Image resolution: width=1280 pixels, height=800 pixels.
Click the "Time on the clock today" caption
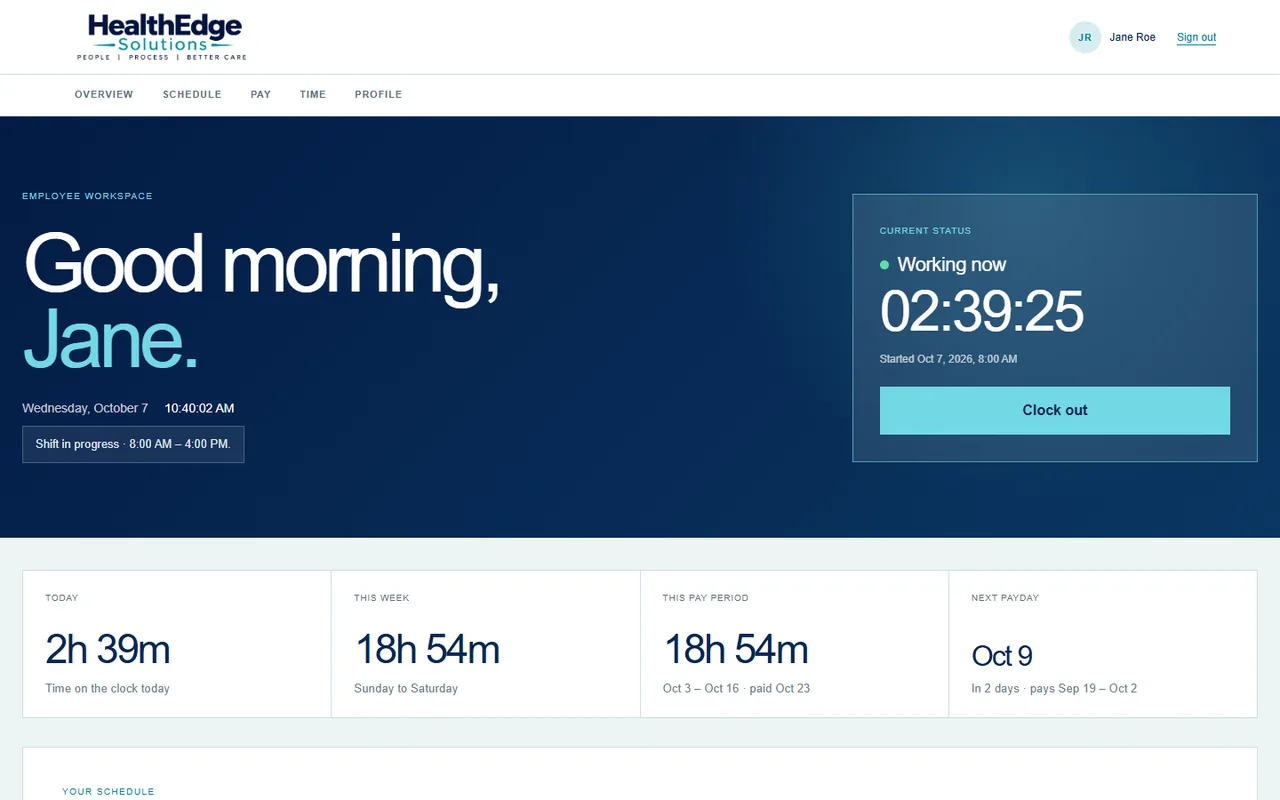point(107,688)
